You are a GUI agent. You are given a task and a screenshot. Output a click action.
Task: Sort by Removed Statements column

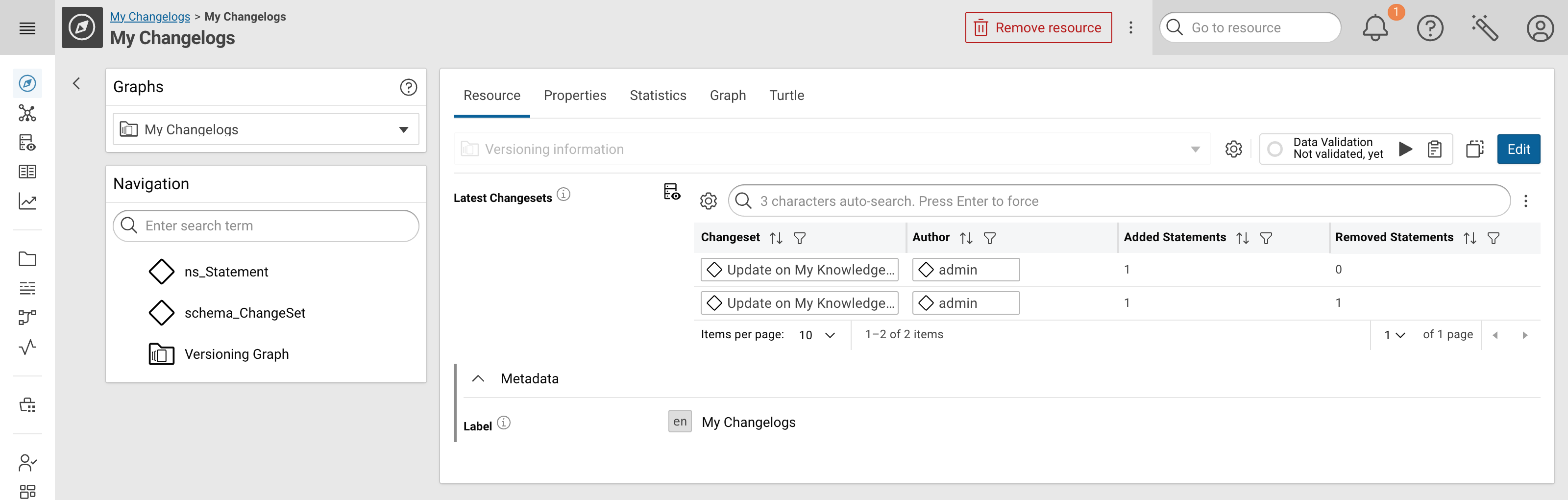pyautogui.click(x=1470, y=238)
